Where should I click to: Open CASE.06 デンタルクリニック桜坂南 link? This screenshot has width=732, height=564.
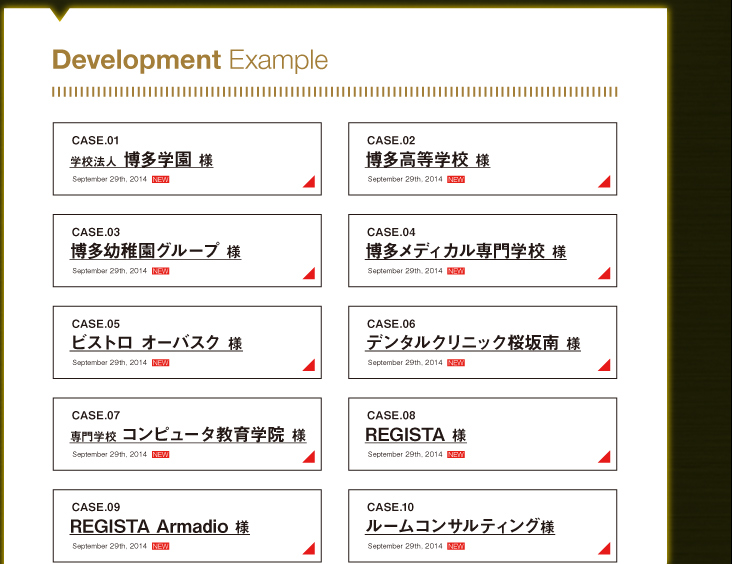[x=473, y=343]
